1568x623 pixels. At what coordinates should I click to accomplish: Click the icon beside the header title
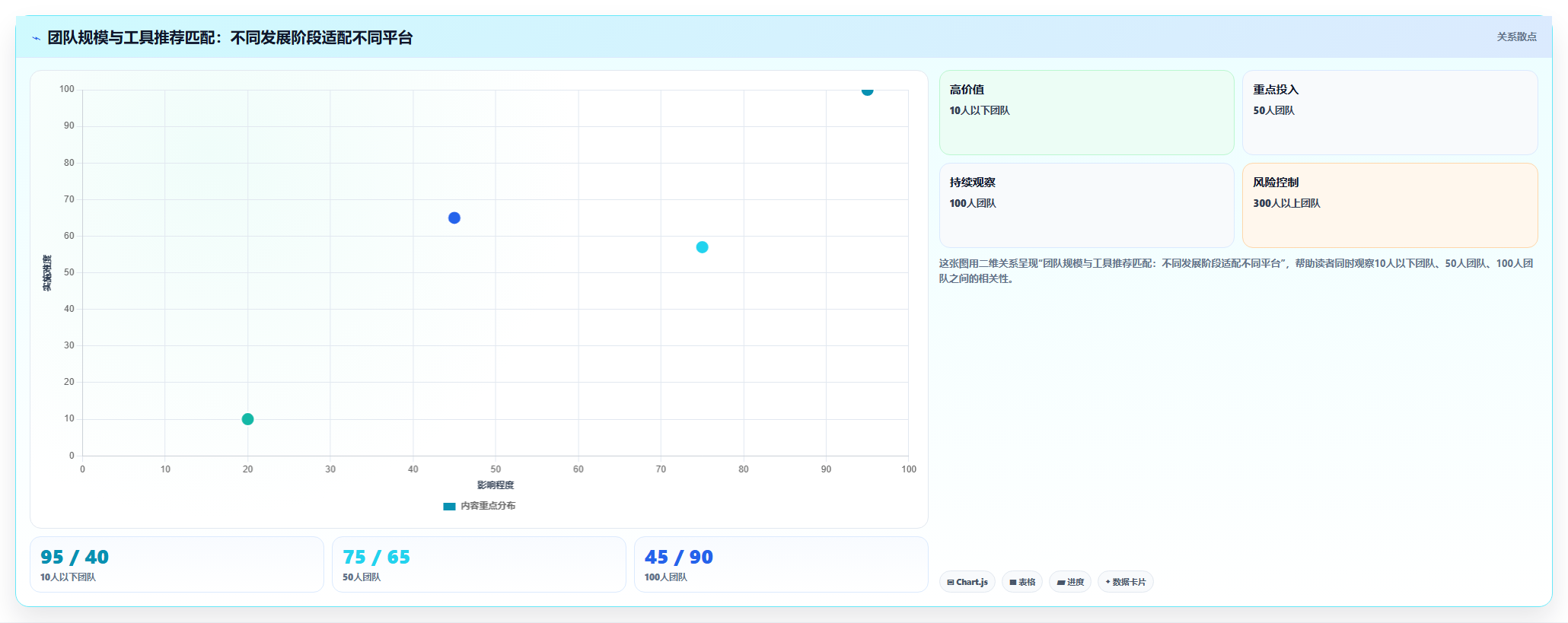coord(36,38)
